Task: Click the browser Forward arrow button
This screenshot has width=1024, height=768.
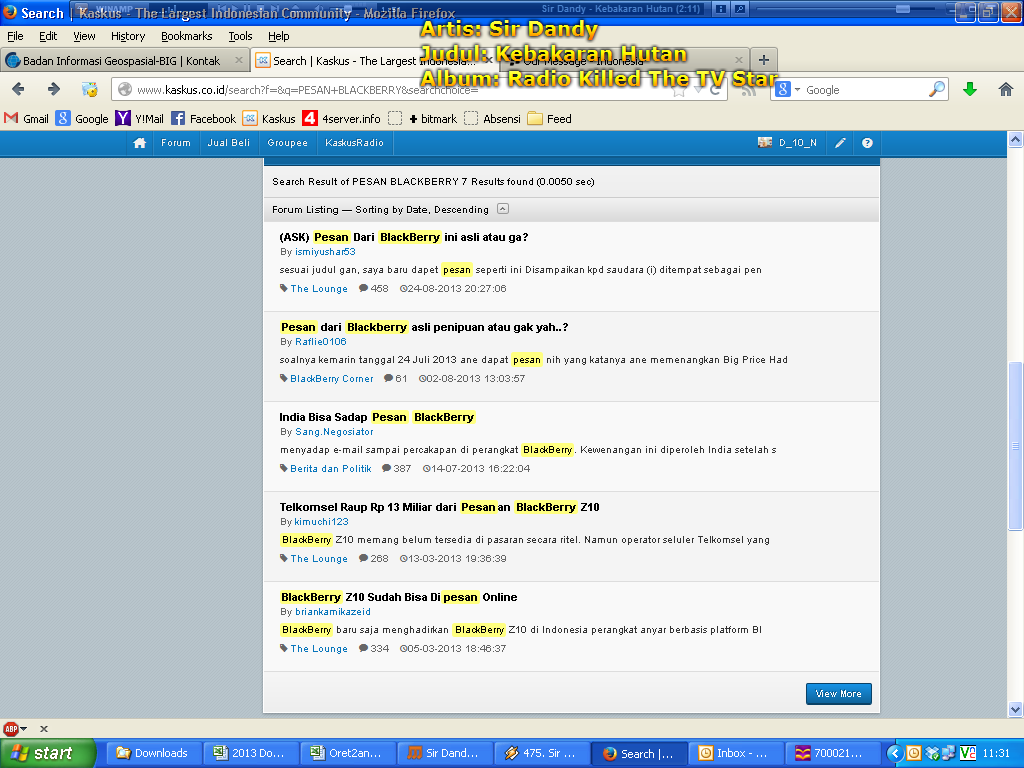Action: (x=54, y=89)
